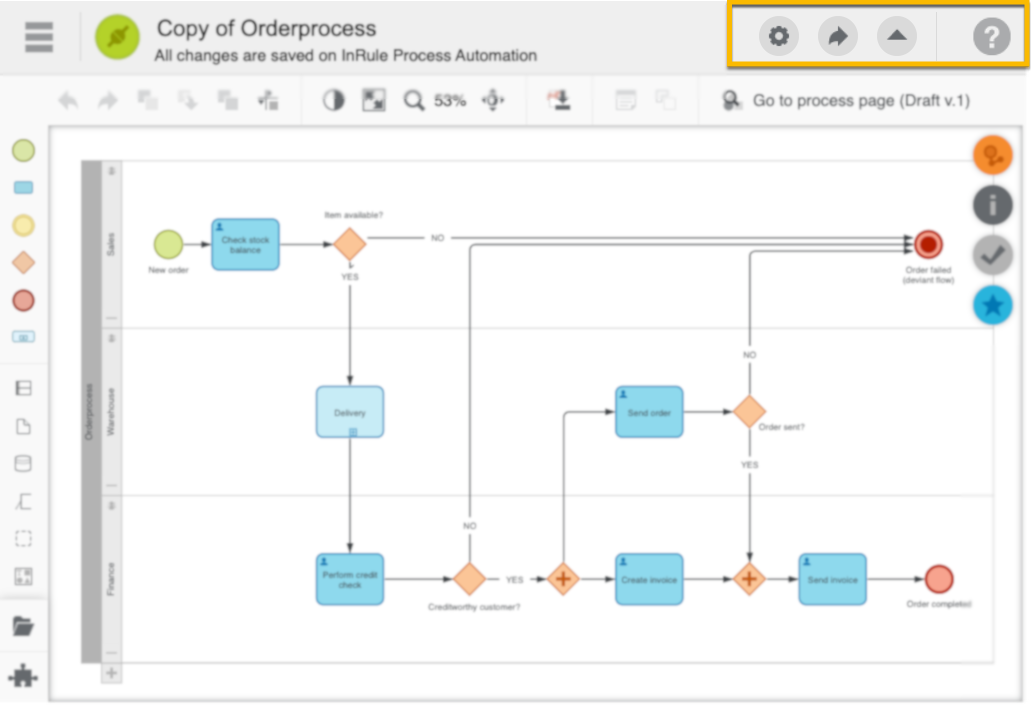Click Go to process page link
This screenshot has width=1031, height=709.
(846, 100)
